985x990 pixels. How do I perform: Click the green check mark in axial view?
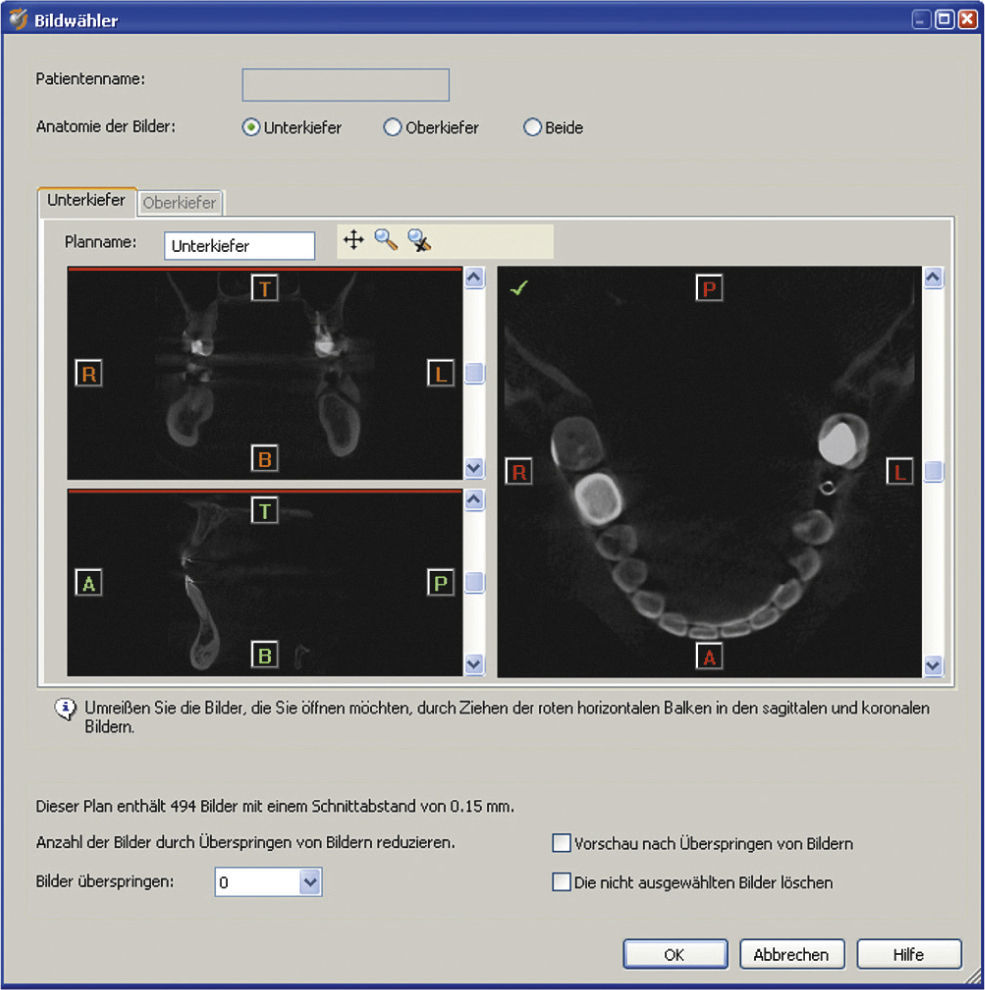pos(518,289)
